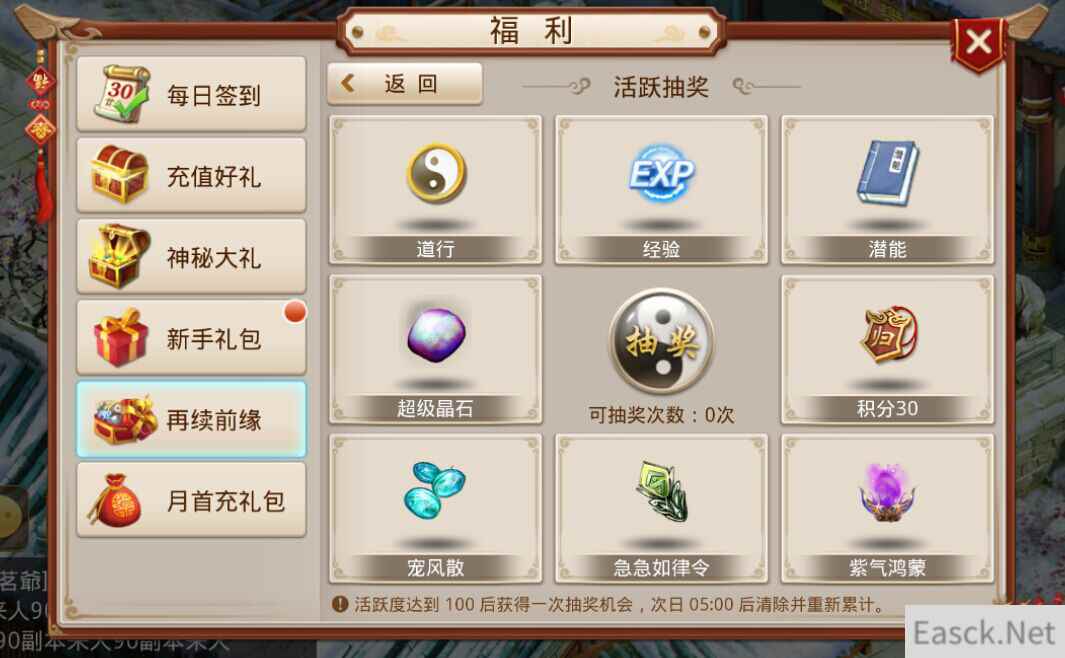Select the blue book 潜能 reward

pos(887,189)
